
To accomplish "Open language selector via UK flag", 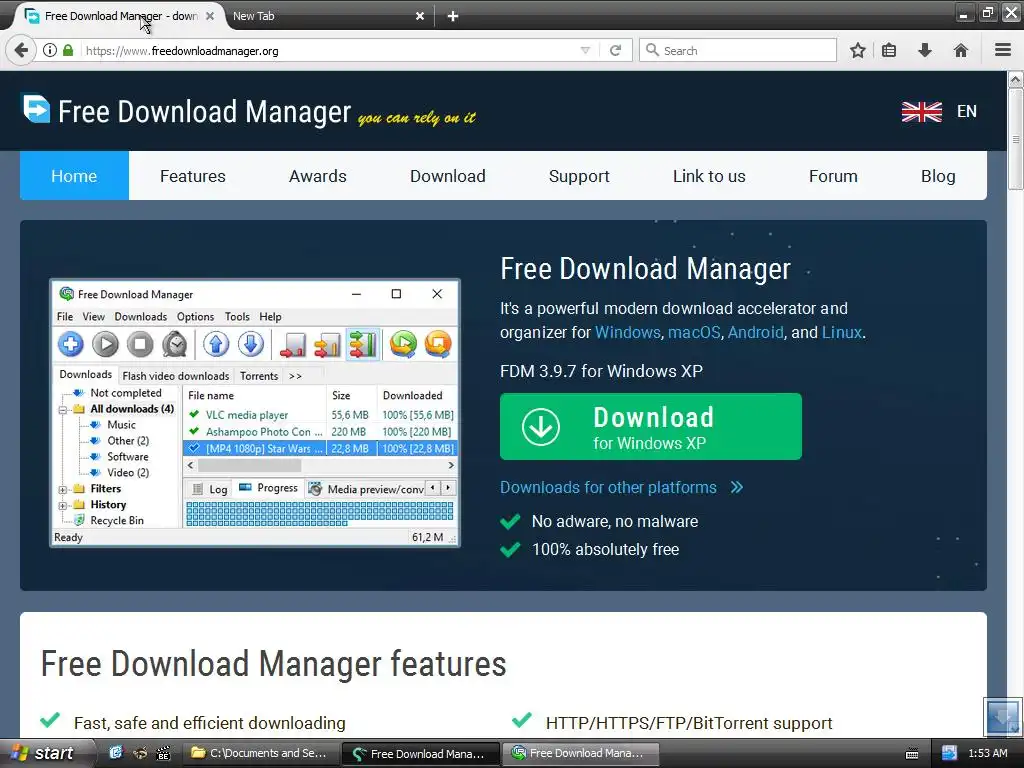I will (921, 112).
